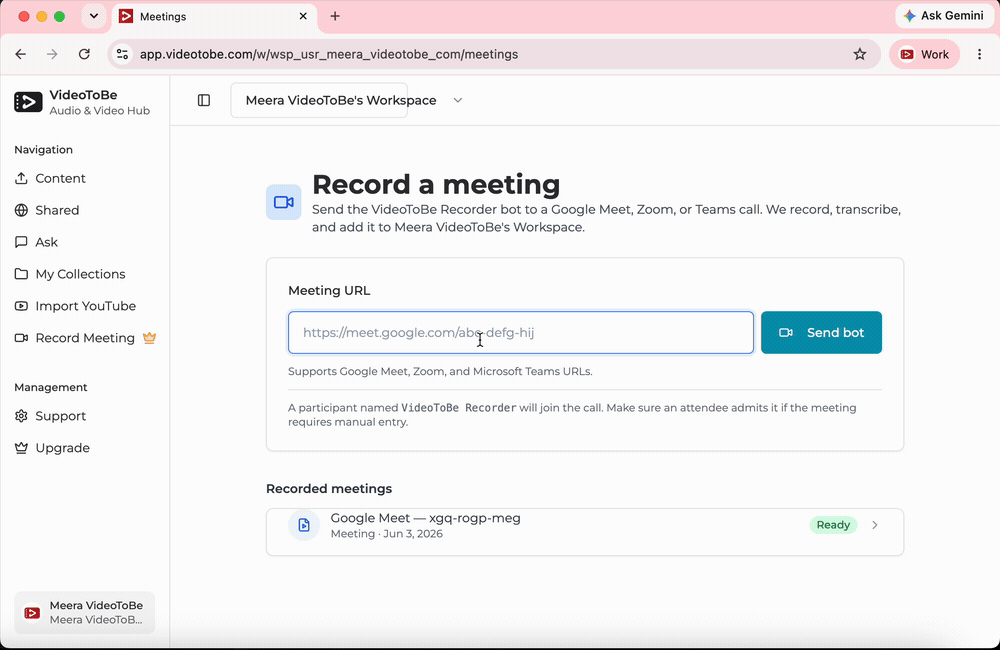Close the Meetings tab
The image size is (1000, 650).
tap(304, 16)
